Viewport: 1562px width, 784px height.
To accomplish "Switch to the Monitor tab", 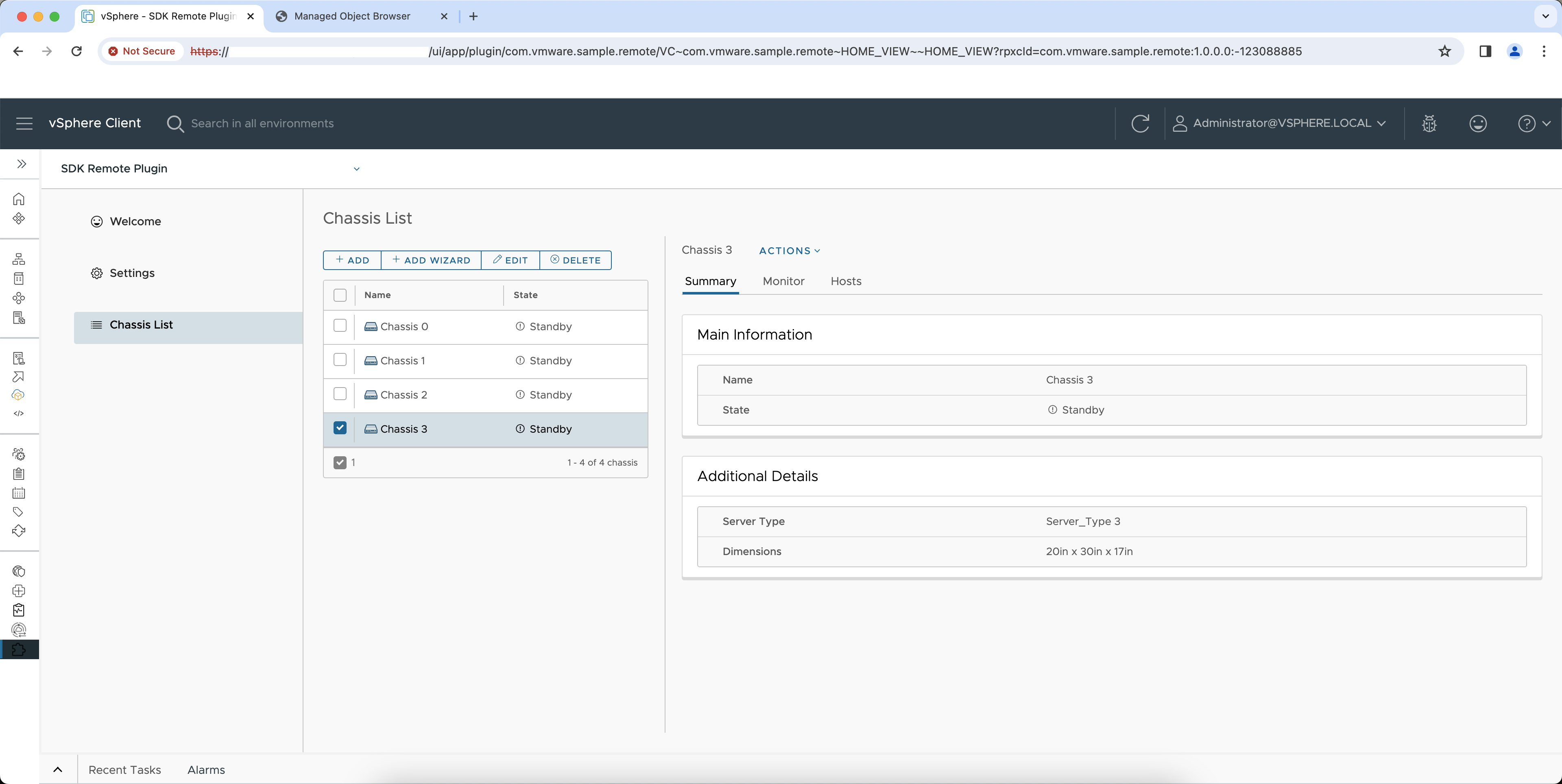I will (783, 281).
